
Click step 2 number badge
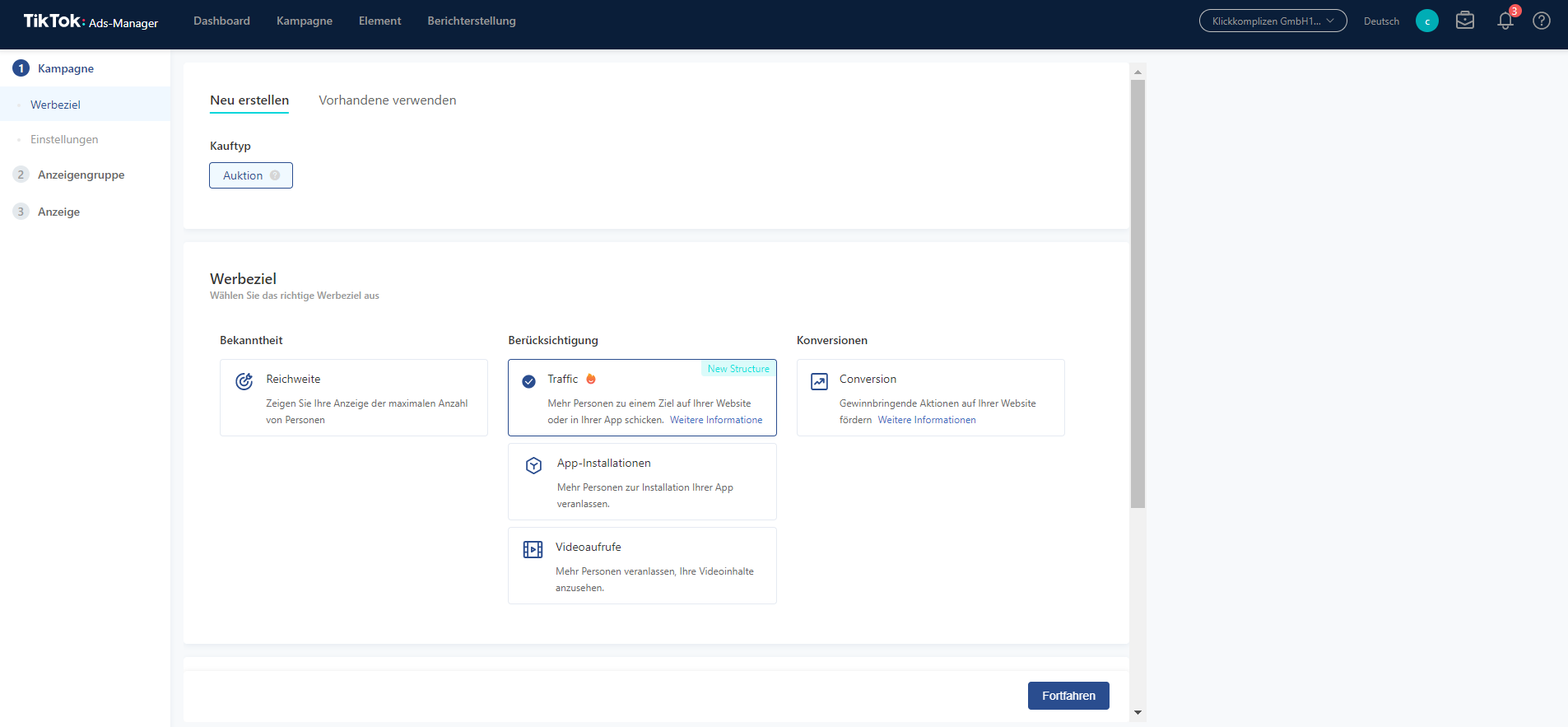point(21,175)
